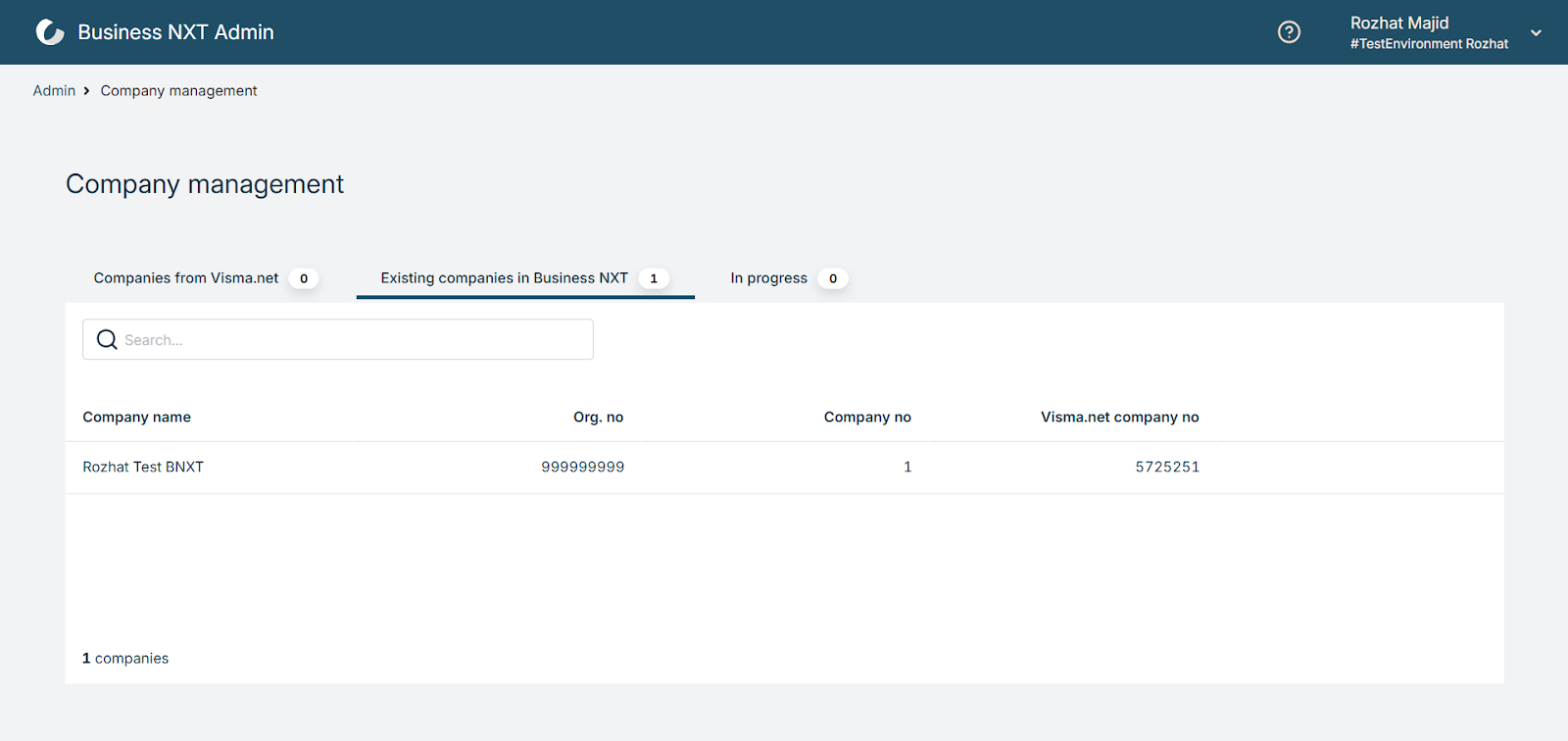Click the Company no column header
Screen dimensions: 1568x741
tap(867, 417)
